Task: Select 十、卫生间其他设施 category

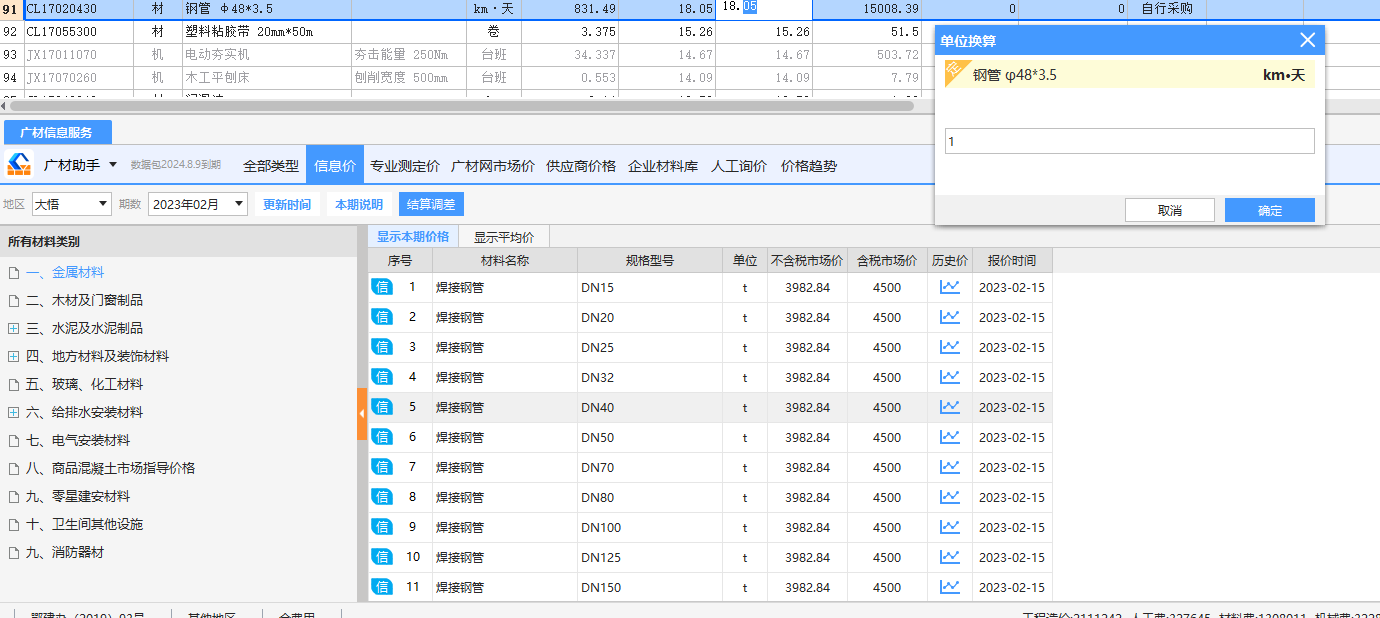Action: [84, 524]
